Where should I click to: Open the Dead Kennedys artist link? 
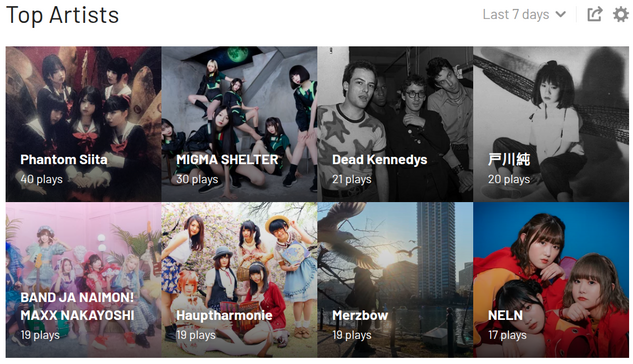(379, 159)
